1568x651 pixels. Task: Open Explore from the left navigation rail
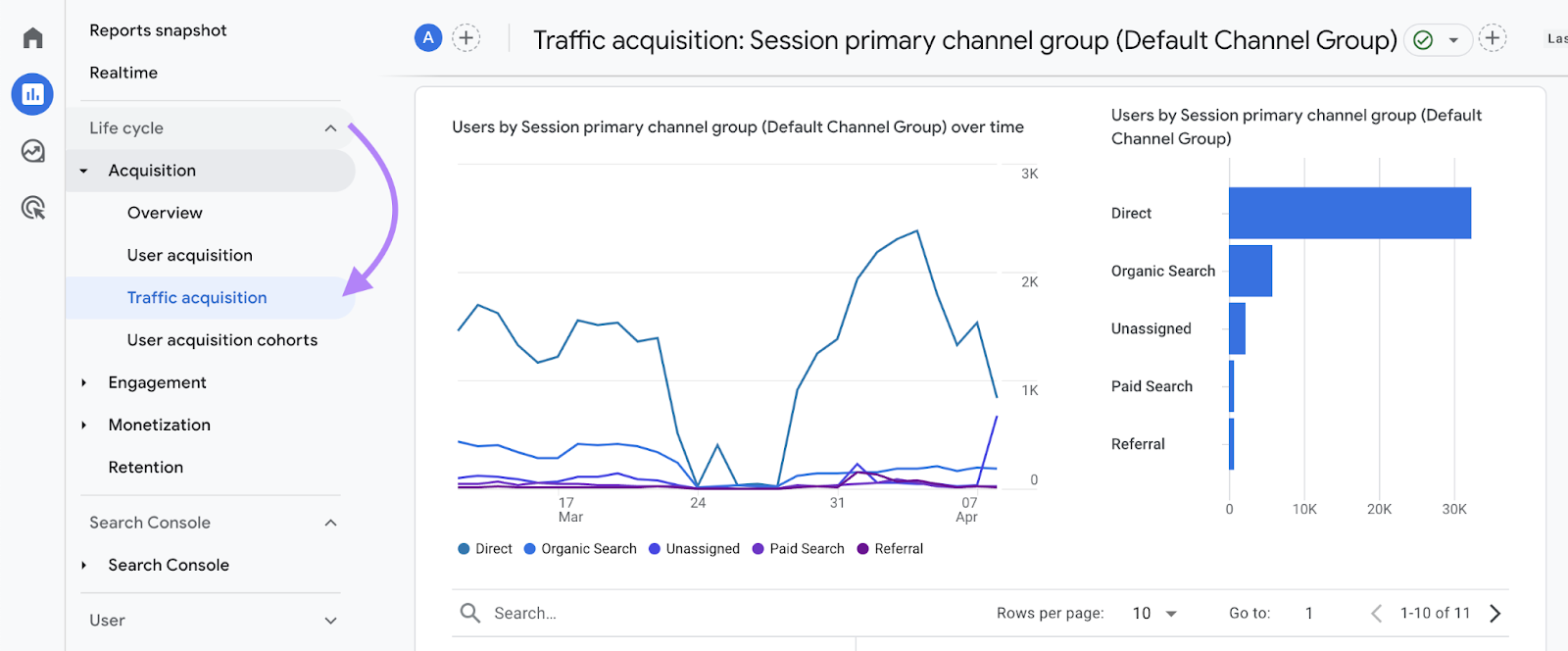pos(32,151)
